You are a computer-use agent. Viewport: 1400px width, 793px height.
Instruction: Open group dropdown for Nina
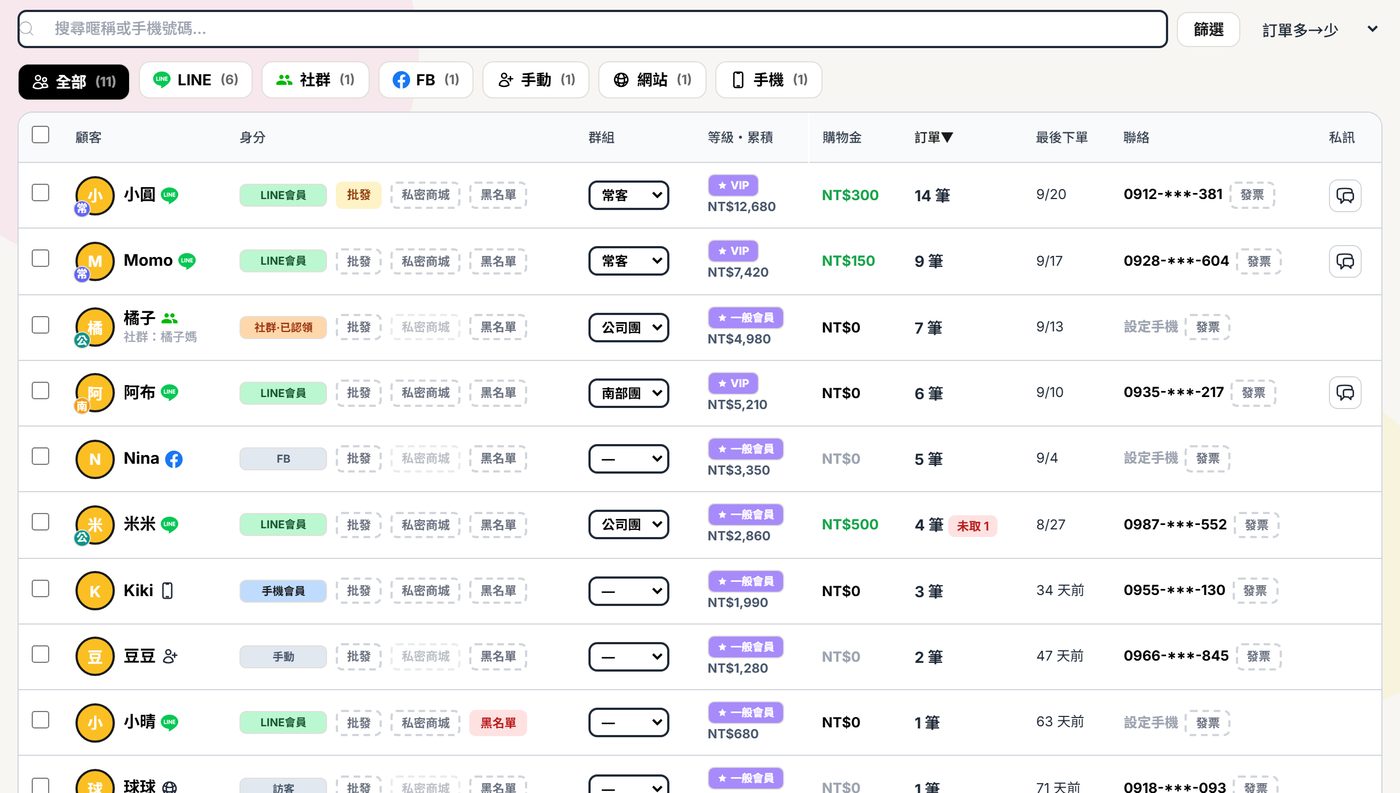coord(629,459)
